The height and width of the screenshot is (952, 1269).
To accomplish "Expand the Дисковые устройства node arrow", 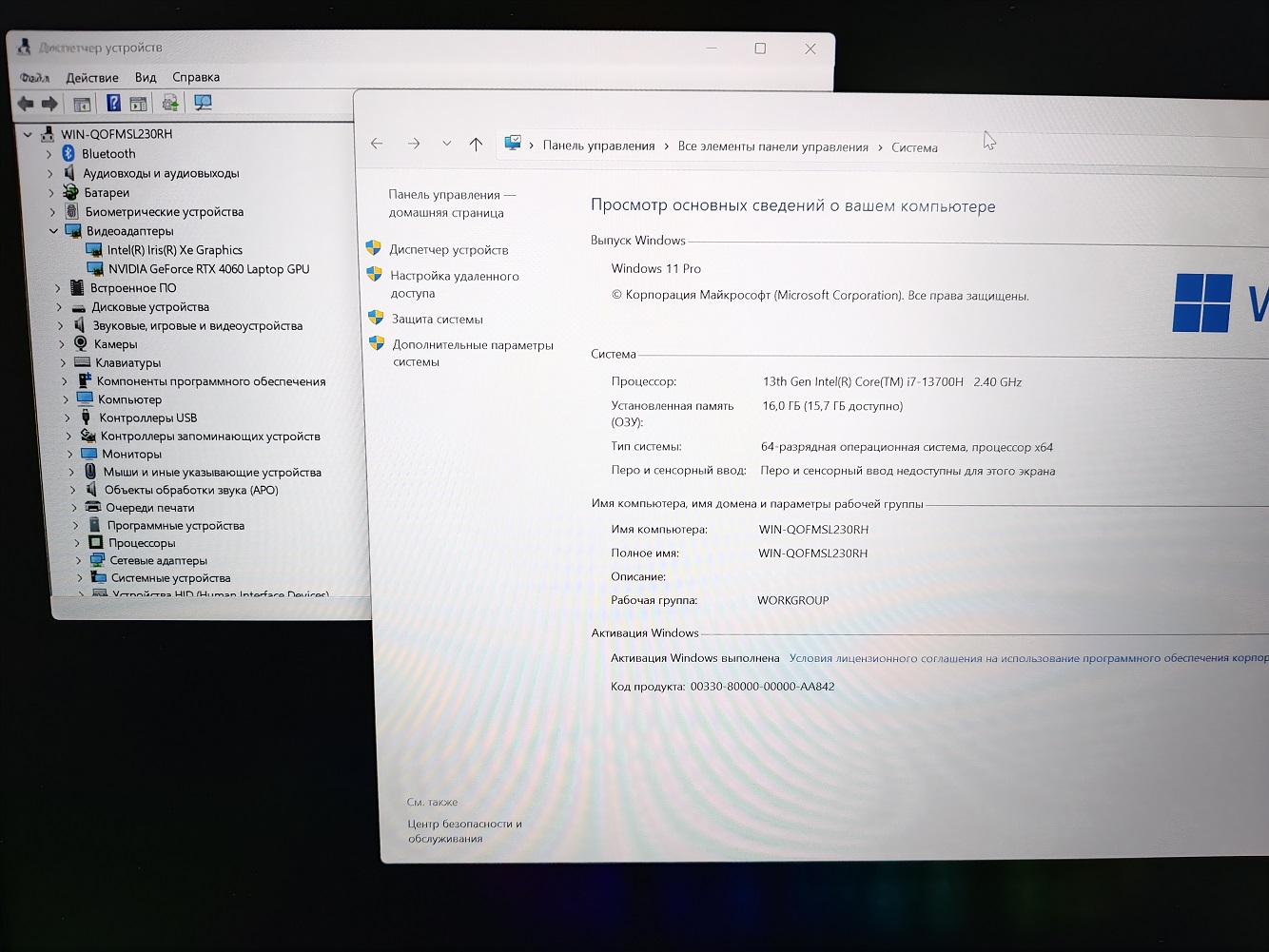I will coord(59,306).
